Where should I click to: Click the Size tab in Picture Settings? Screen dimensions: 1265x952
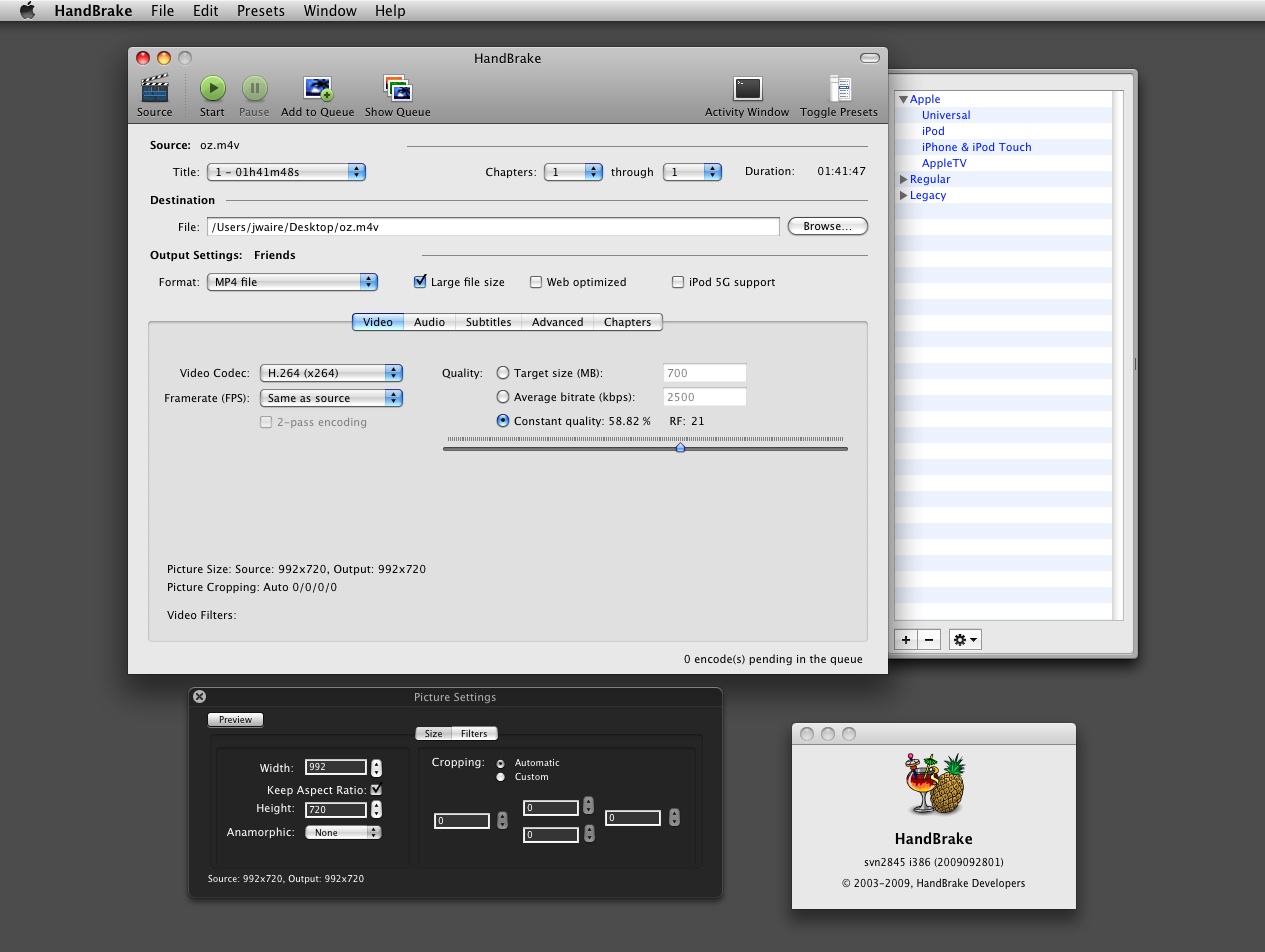(x=434, y=734)
